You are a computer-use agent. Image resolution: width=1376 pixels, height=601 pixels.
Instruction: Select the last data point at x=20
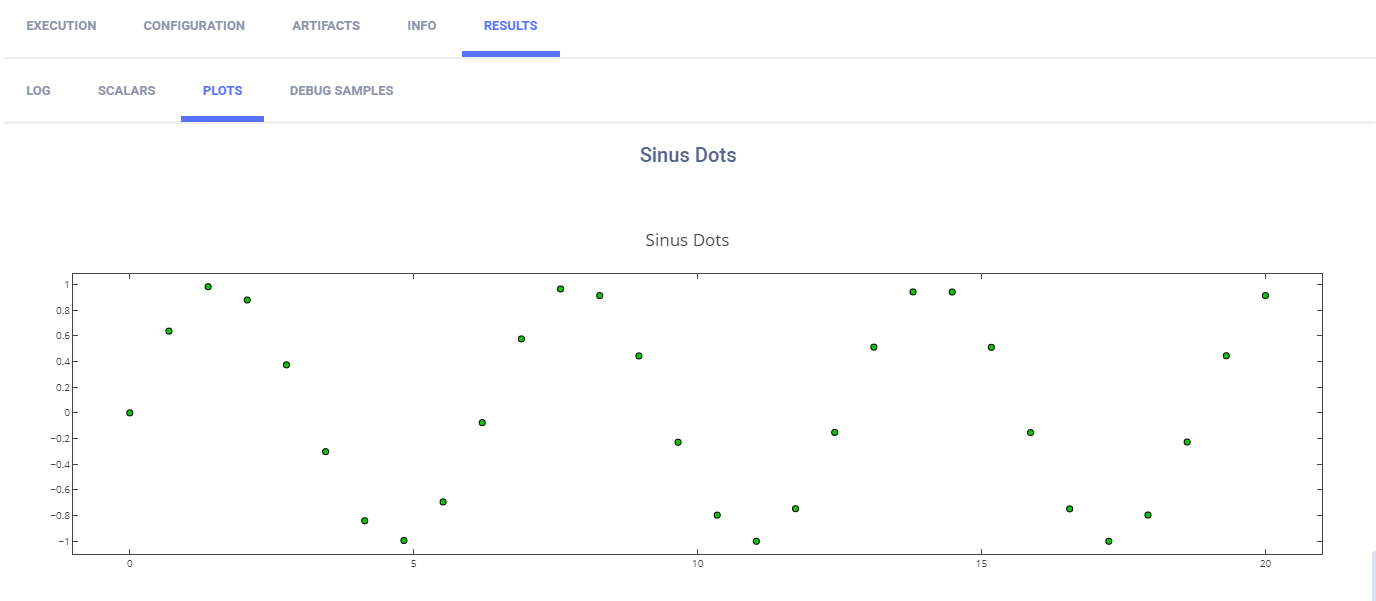click(x=1265, y=296)
